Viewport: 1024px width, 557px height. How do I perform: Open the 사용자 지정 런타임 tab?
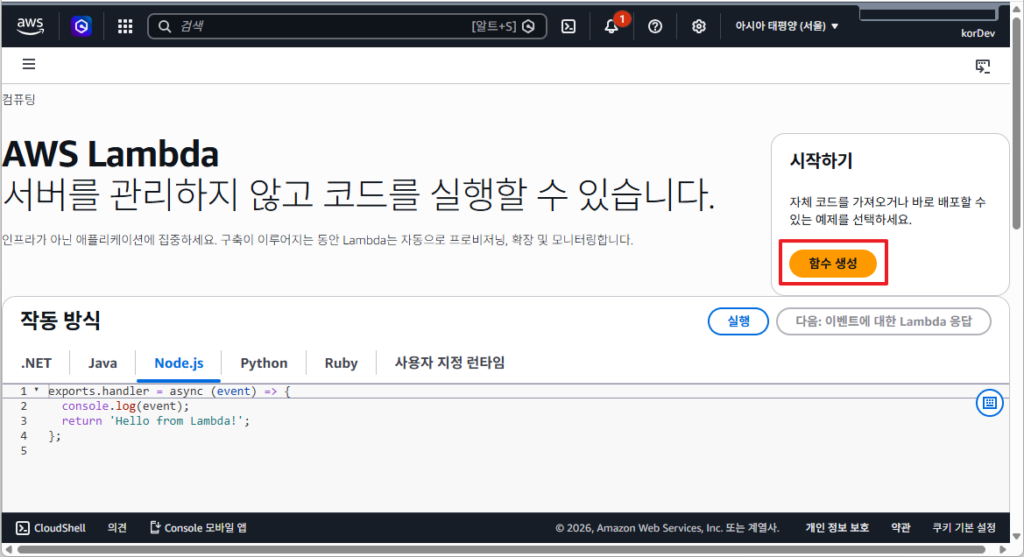pos(449,363)
